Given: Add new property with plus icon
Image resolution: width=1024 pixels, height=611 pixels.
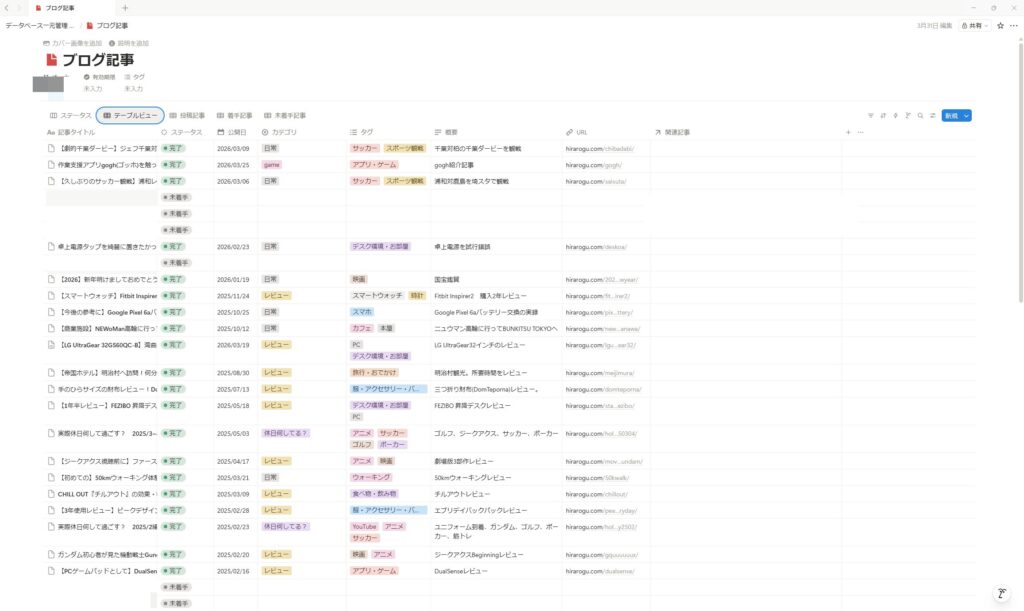Looking at the screenshot, I should pos(848,132).
